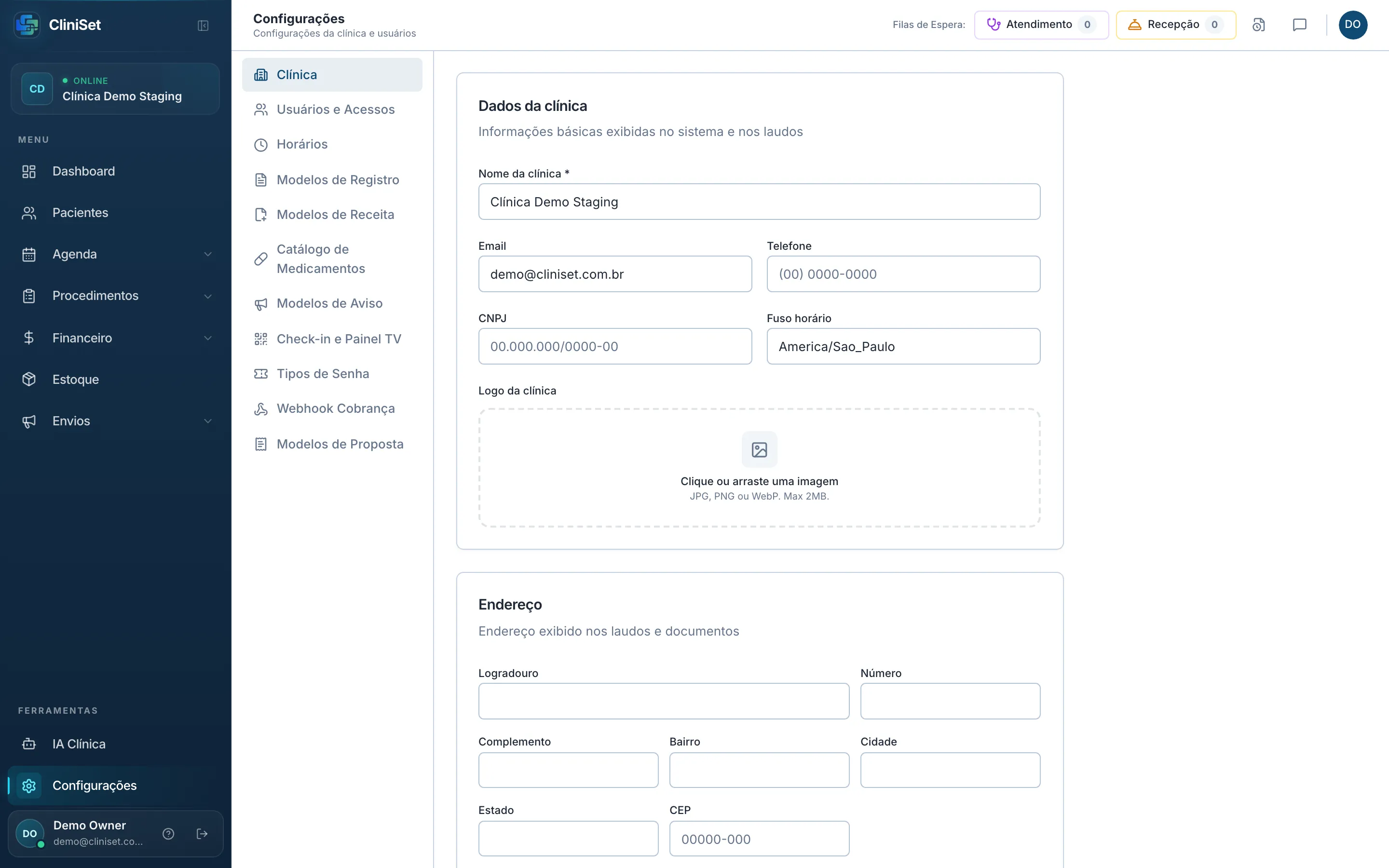Image resolution: width=1389 pixels, height=868 pixels.
Task: Navigate to Pacientes in the sidebar
Action: (x=115, y=213)
